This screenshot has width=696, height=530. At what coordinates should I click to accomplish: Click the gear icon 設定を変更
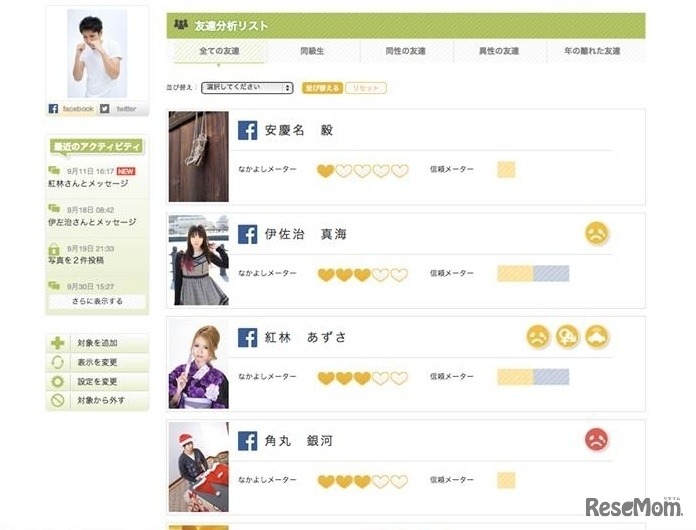pyautogui.click(x=58, y=381)
